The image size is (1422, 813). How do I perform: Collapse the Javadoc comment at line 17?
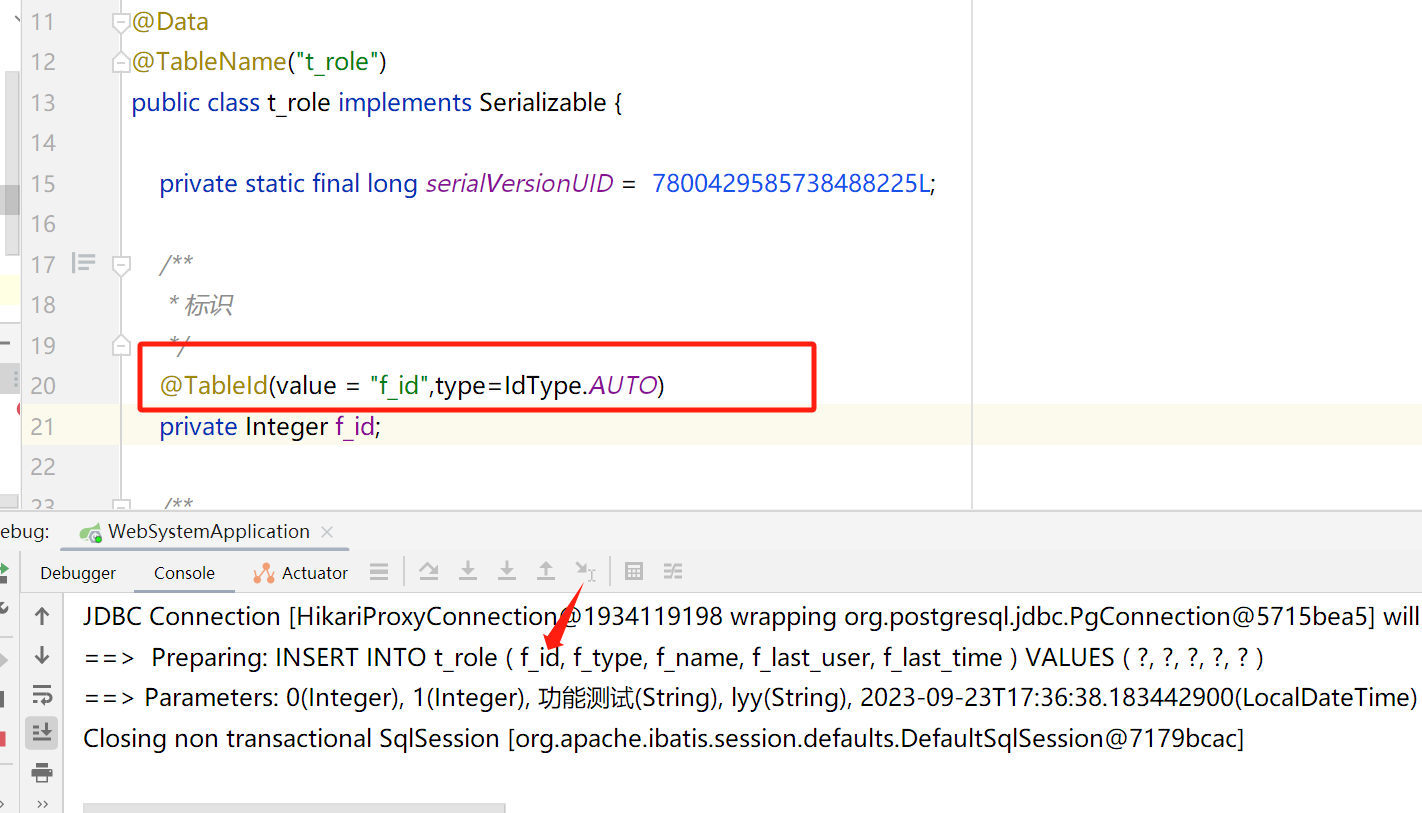(121, 265)
